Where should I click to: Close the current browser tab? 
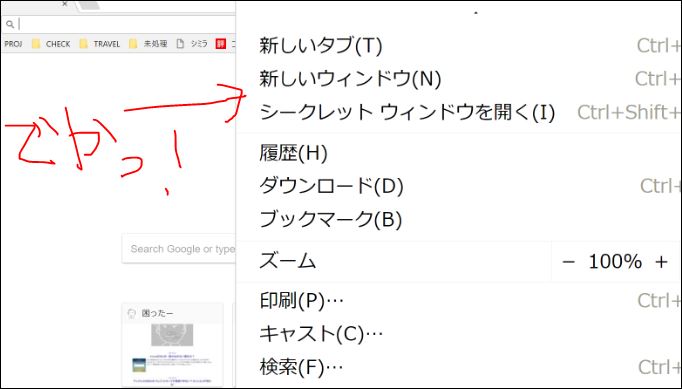tap(64, 4)
